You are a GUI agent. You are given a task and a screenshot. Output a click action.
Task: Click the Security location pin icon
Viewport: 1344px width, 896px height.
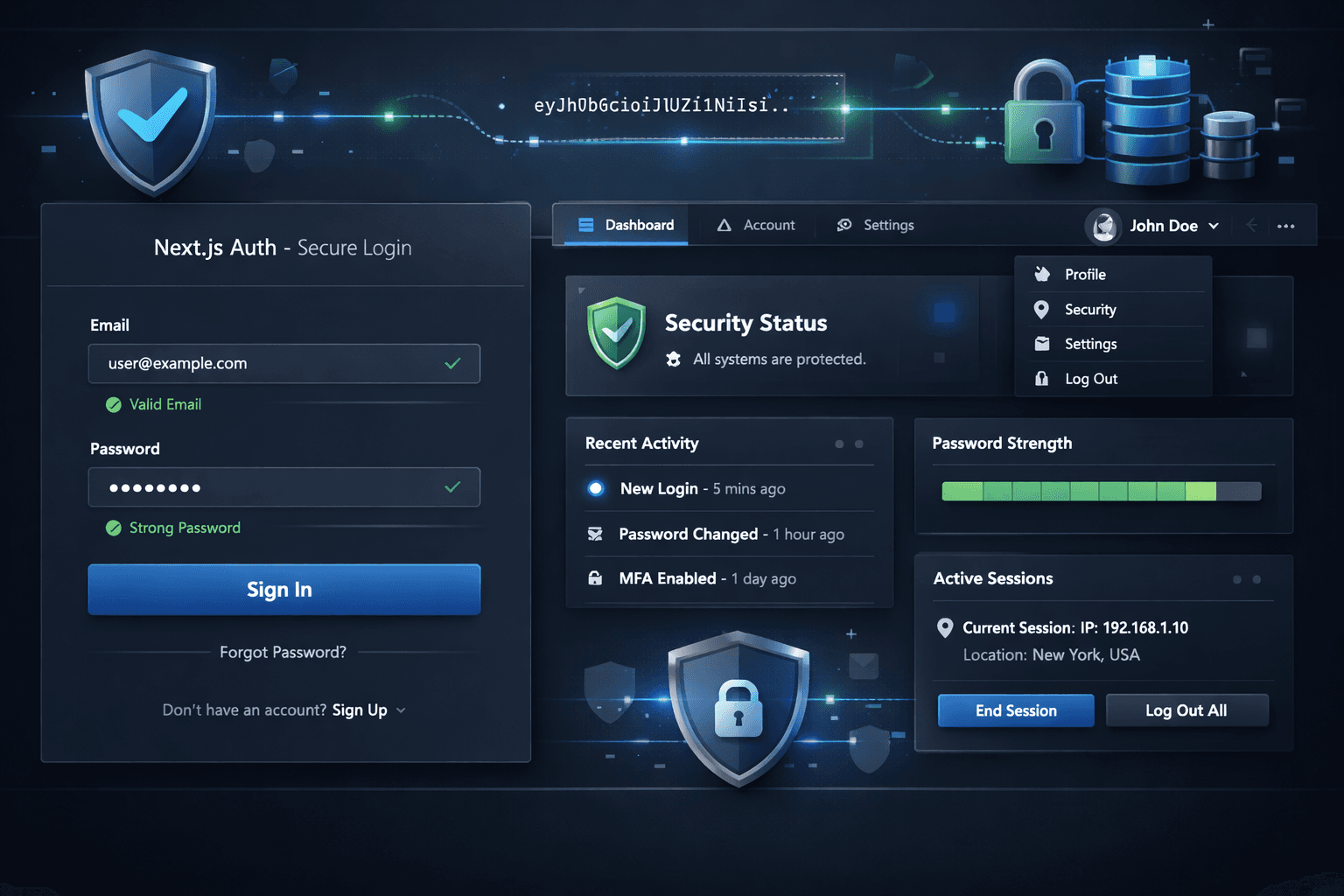click(1041, 309)
